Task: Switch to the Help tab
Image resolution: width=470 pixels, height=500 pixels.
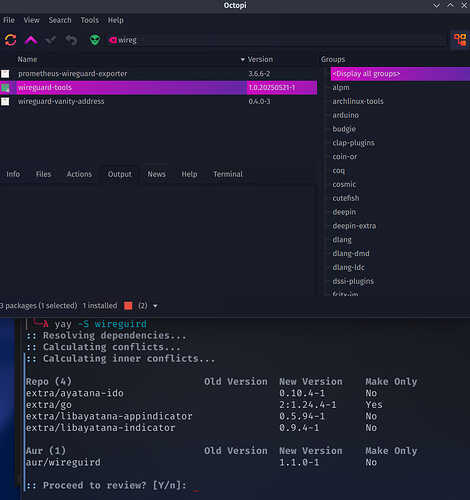Action: pyautogui.click(x=189, y=174)
